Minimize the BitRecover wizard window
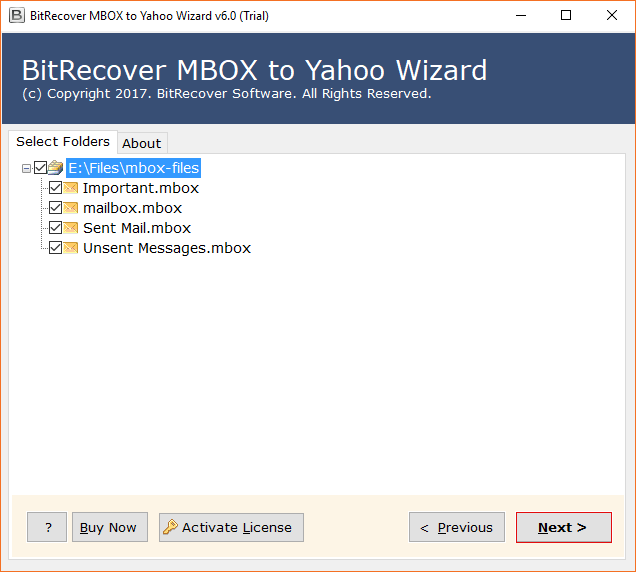The image size is (636, 572). [521, 16]
